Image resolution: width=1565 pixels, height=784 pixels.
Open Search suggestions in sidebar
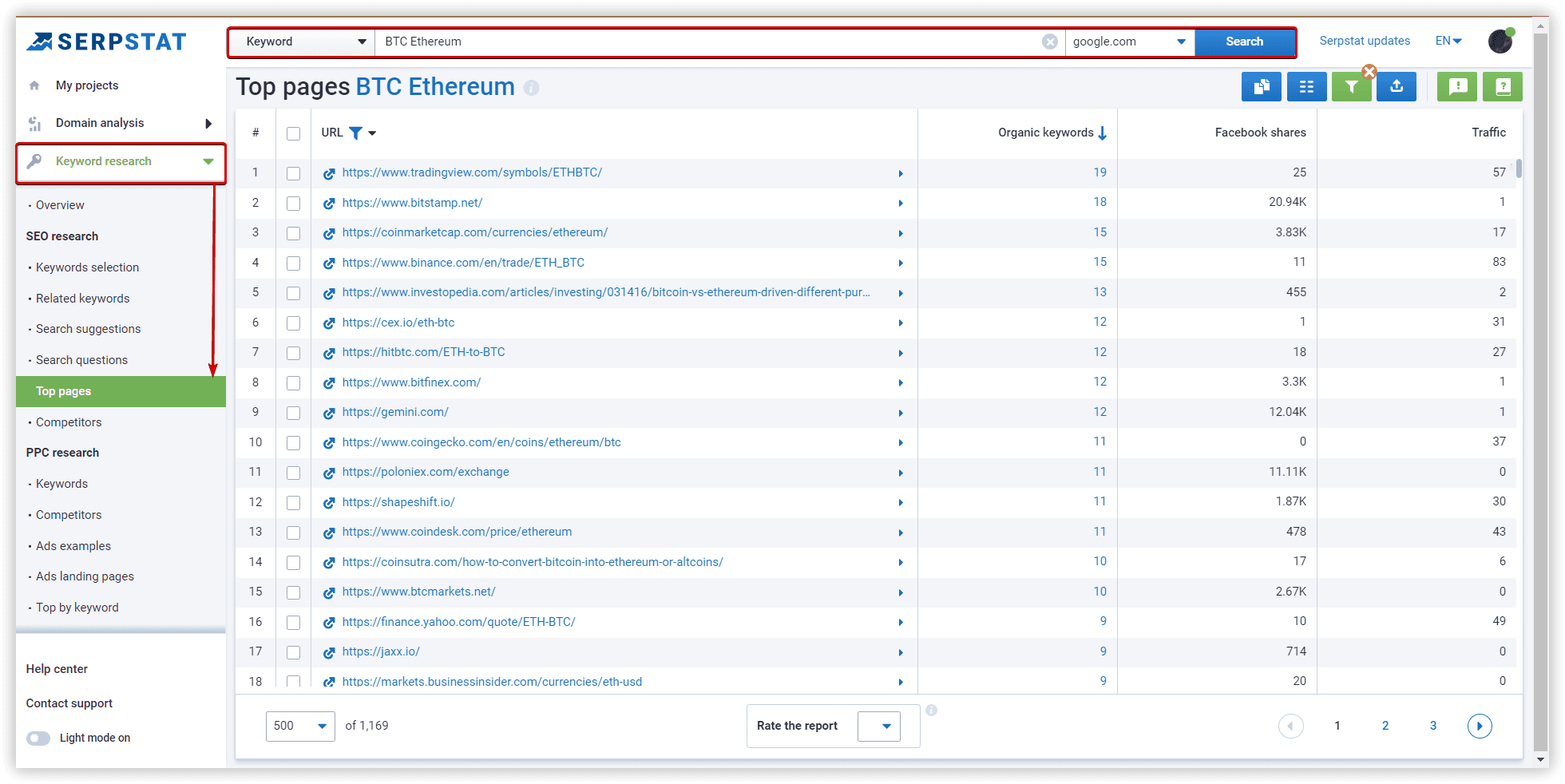pos(88,329)
